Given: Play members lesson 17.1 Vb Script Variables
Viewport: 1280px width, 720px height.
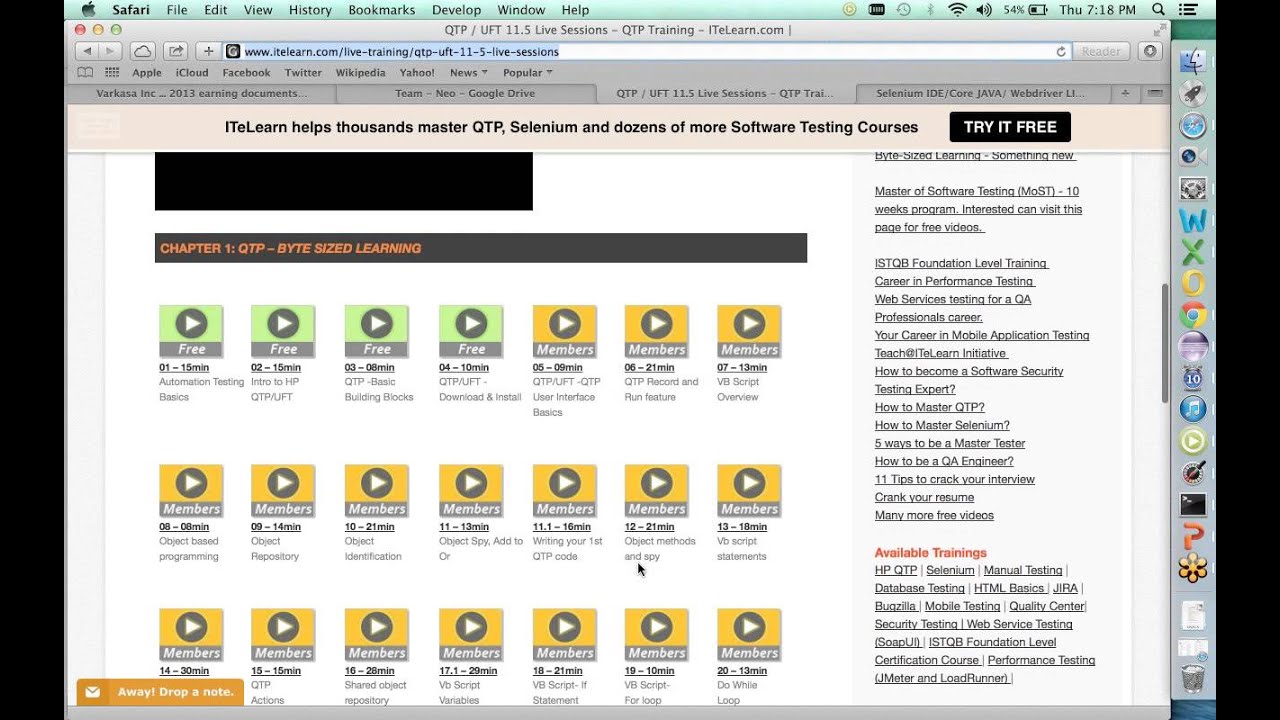Looking at the screenshot, I should pyautogui.click(x=471, y=634).
